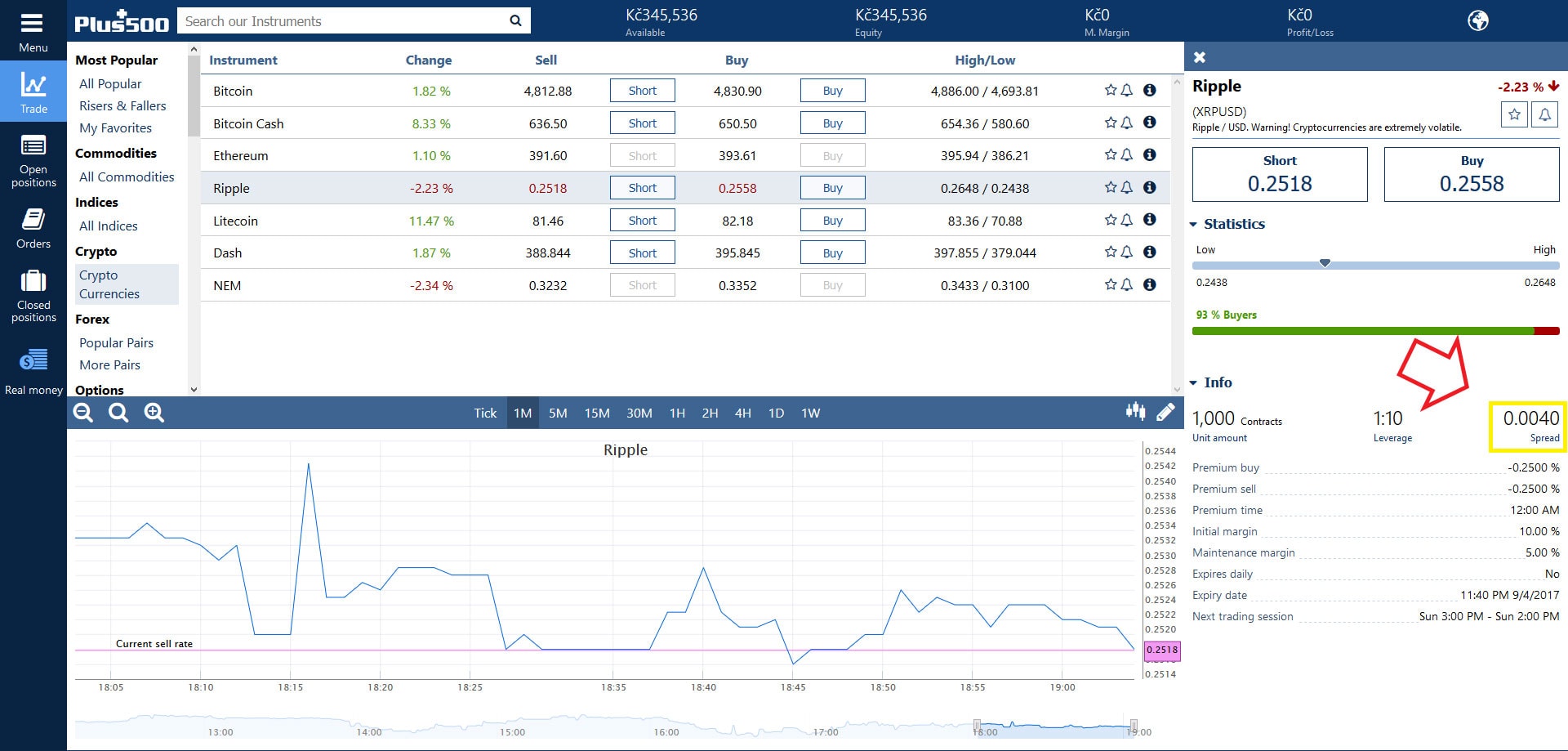Click the search magnifier icon
The width and height of the screenshot is (1568, 751).
tap(515, 20)
